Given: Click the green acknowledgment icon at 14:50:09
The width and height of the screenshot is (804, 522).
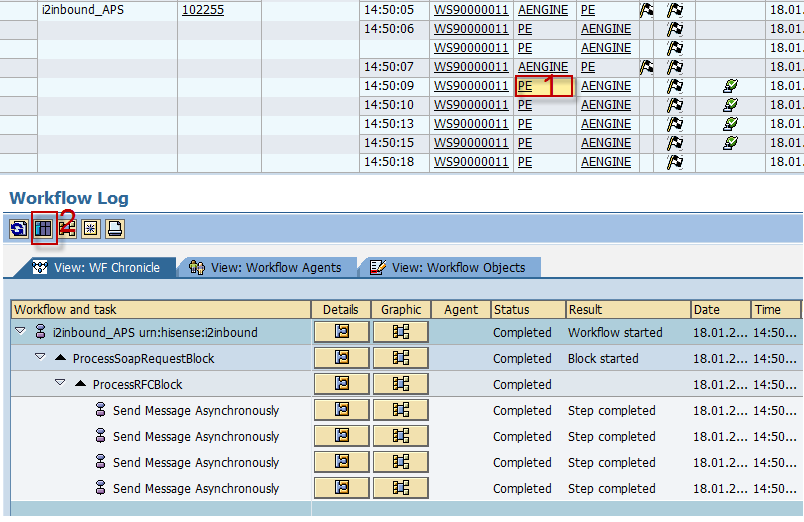Looking at the screenshot, I should point(730,86).
